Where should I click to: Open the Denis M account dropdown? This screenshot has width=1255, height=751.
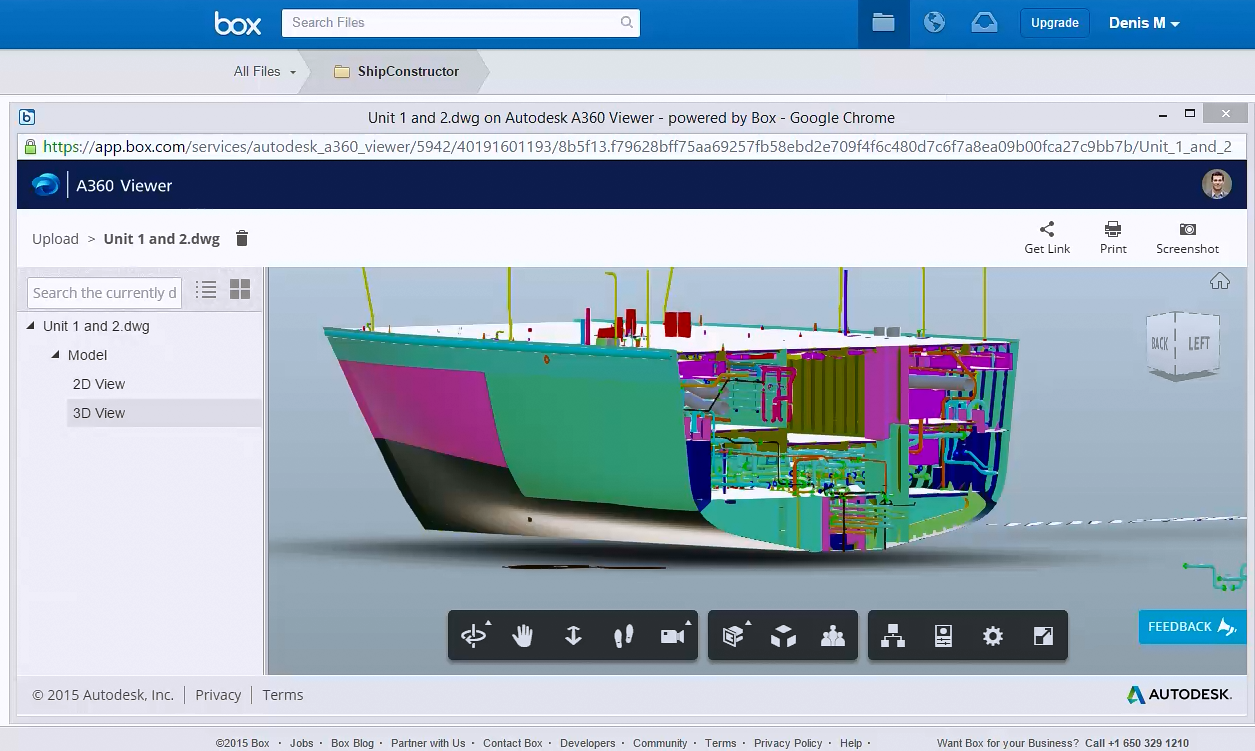pyautogui.click(x=1144, y=23)
